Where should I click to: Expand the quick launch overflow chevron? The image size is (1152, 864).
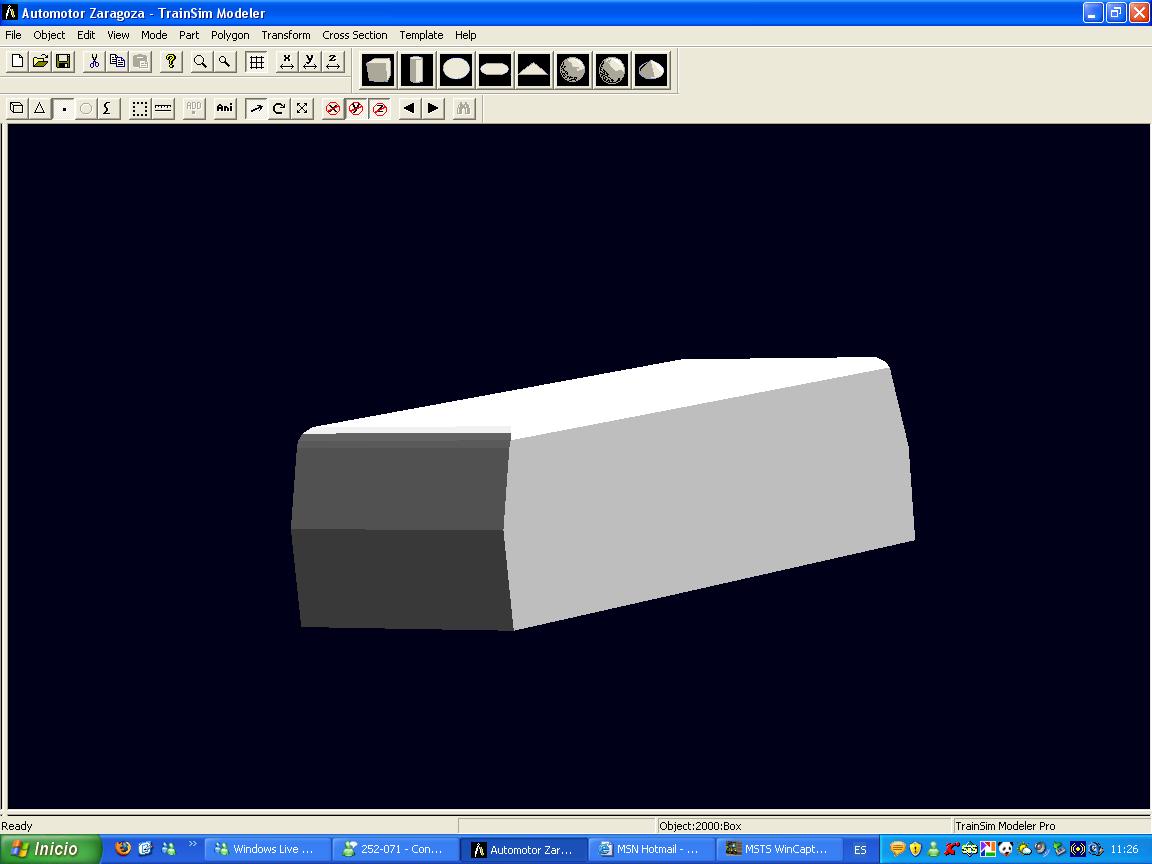(x=193, y=845)
